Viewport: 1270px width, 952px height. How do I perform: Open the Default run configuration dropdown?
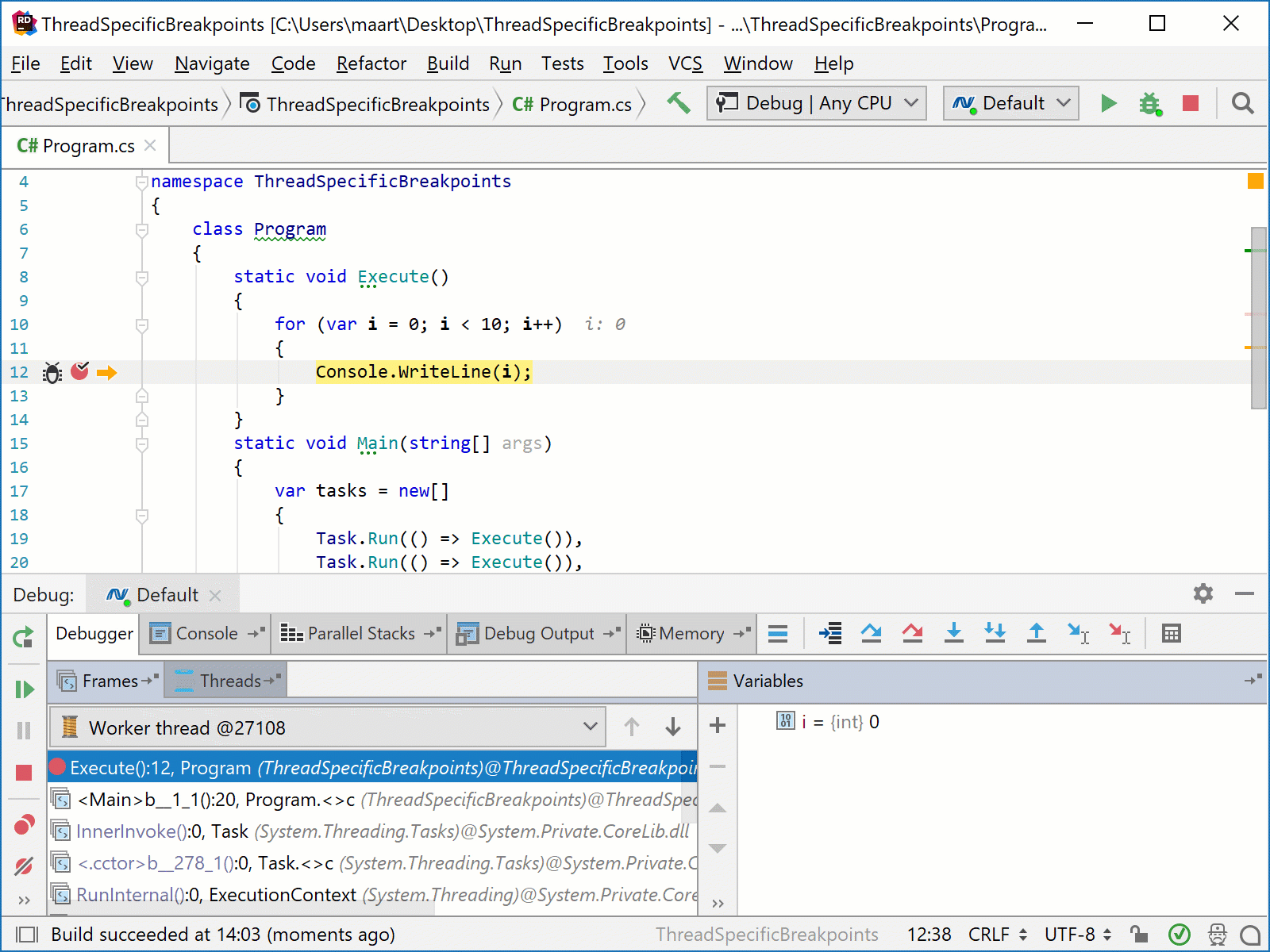click(x=1010, y=103)
